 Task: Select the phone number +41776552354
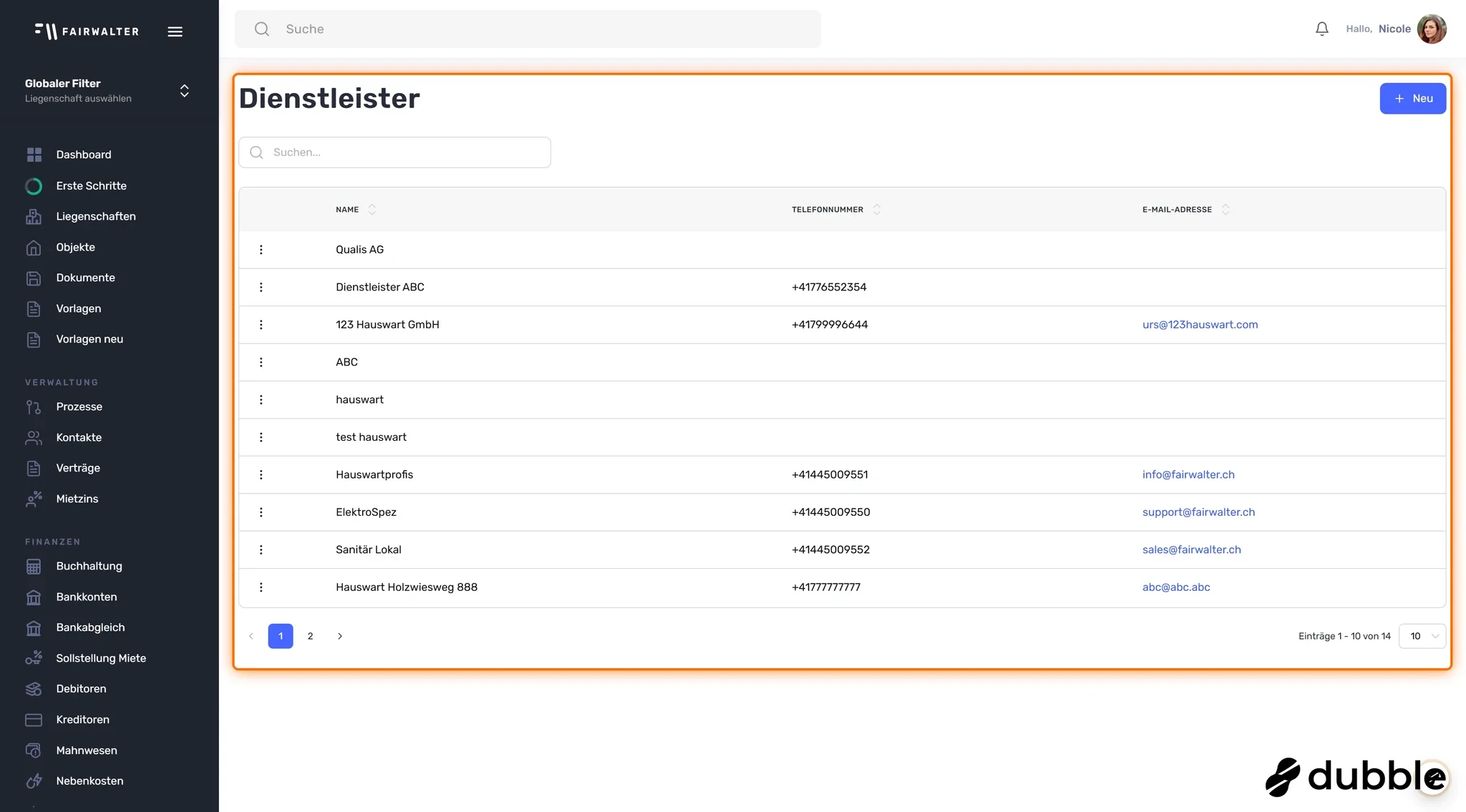point(829,287)
